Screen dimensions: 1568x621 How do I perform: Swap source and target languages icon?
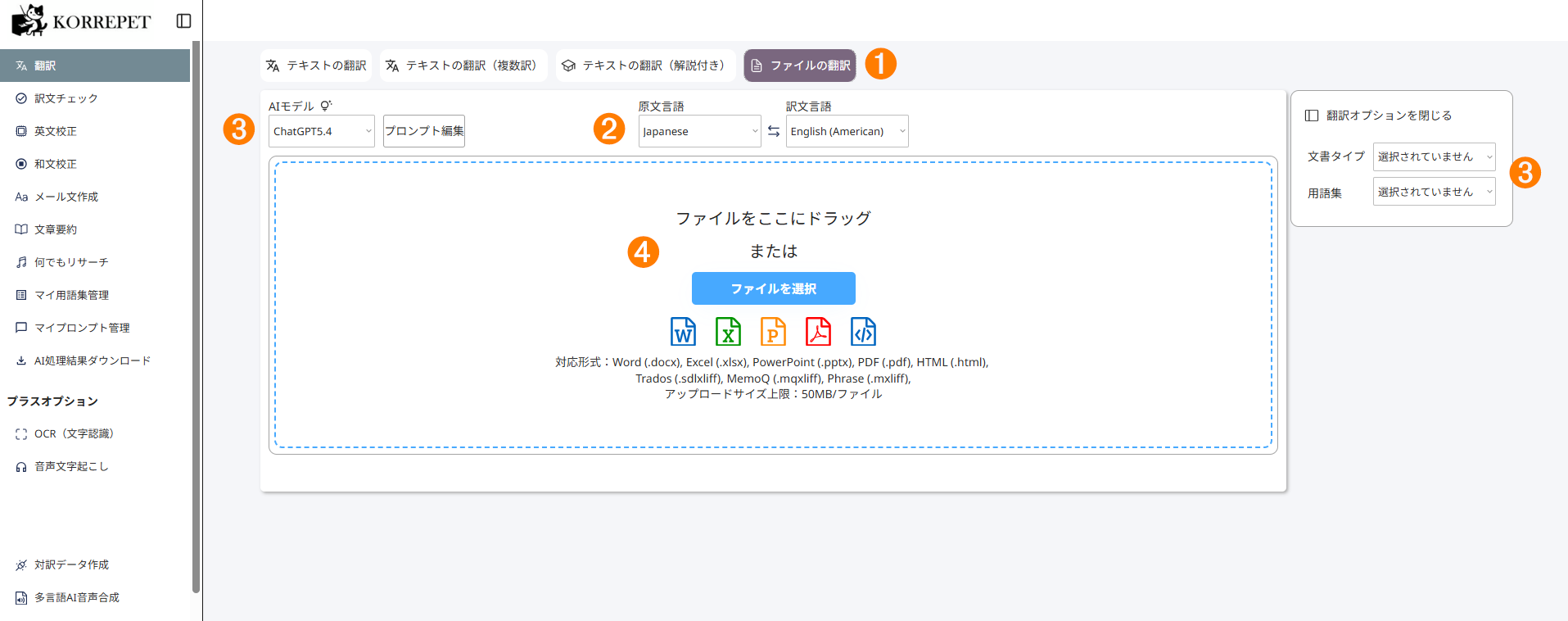tap(774, 131)
